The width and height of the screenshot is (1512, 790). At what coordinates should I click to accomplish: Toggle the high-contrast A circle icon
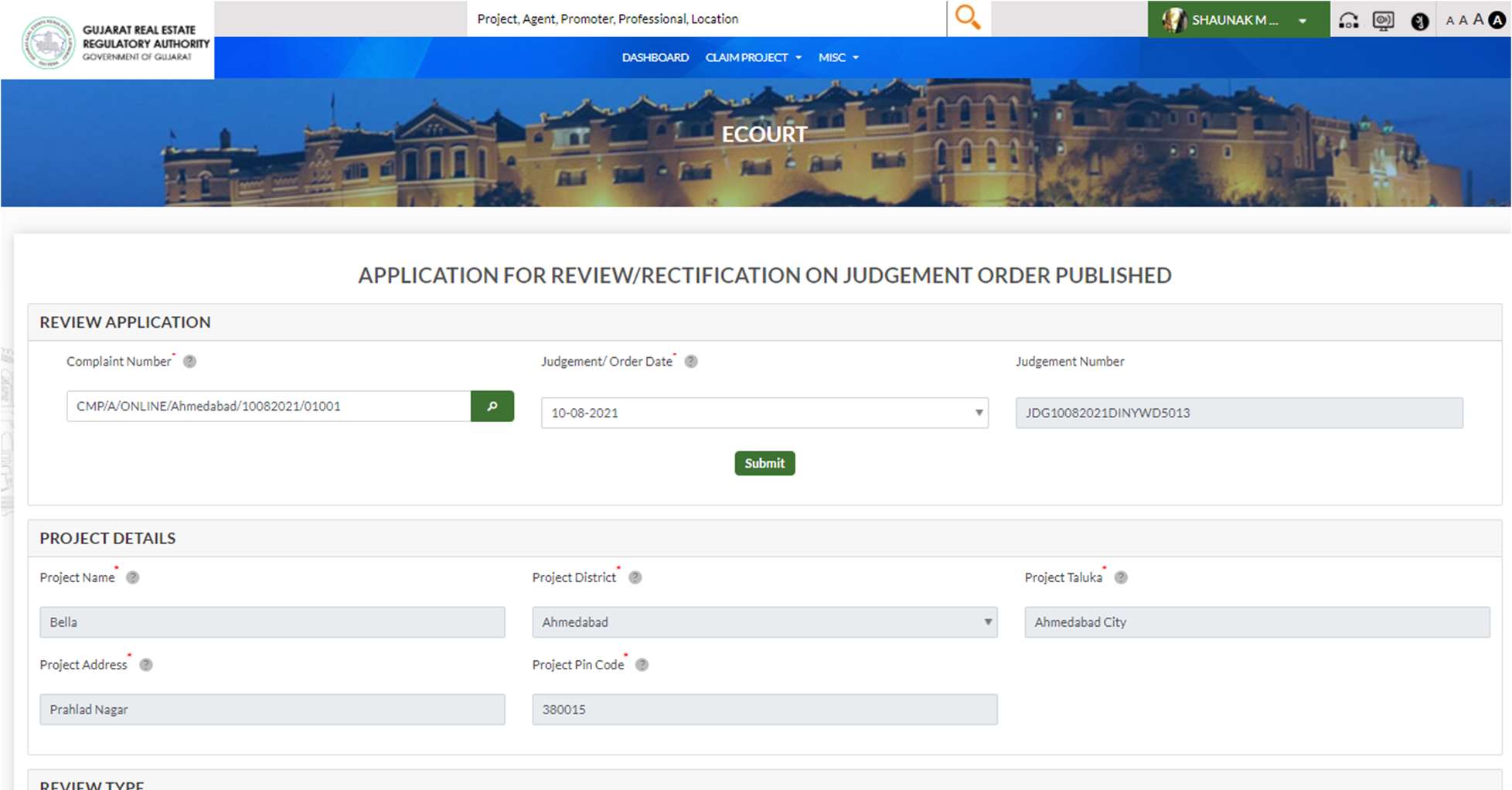tap(1497, 20)
